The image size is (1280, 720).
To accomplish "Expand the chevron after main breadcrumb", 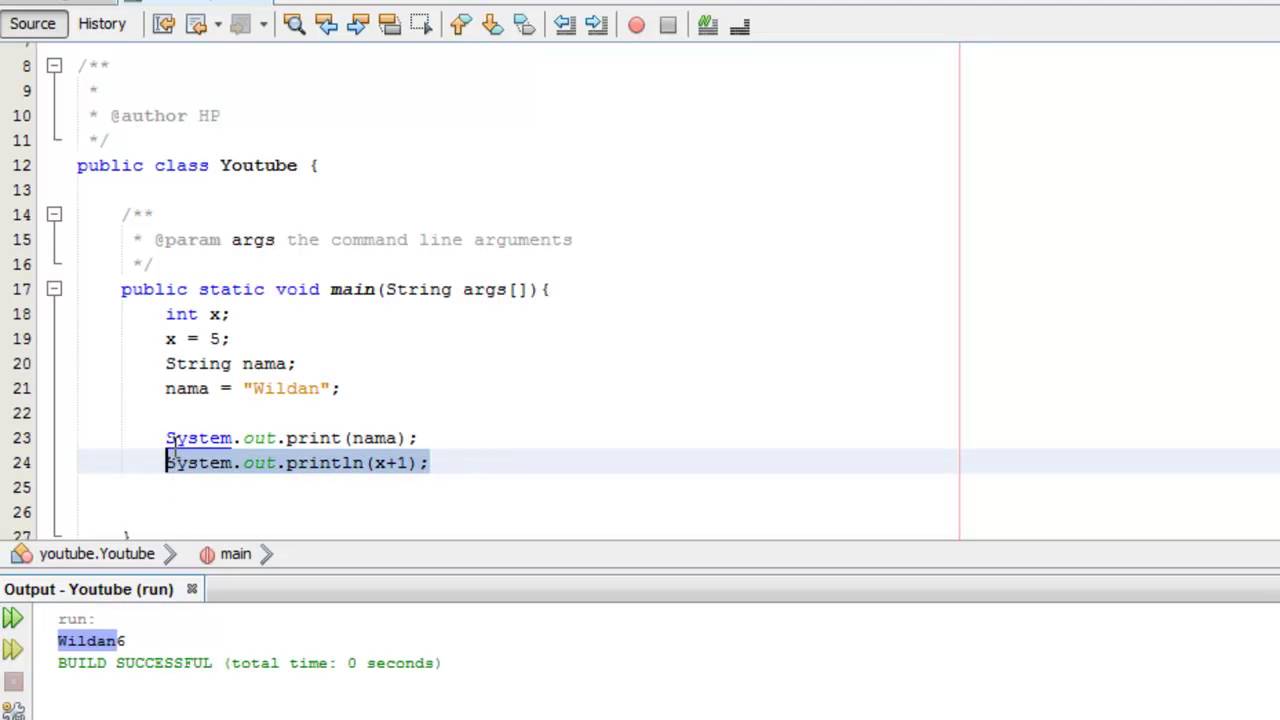I will point(266,554).
